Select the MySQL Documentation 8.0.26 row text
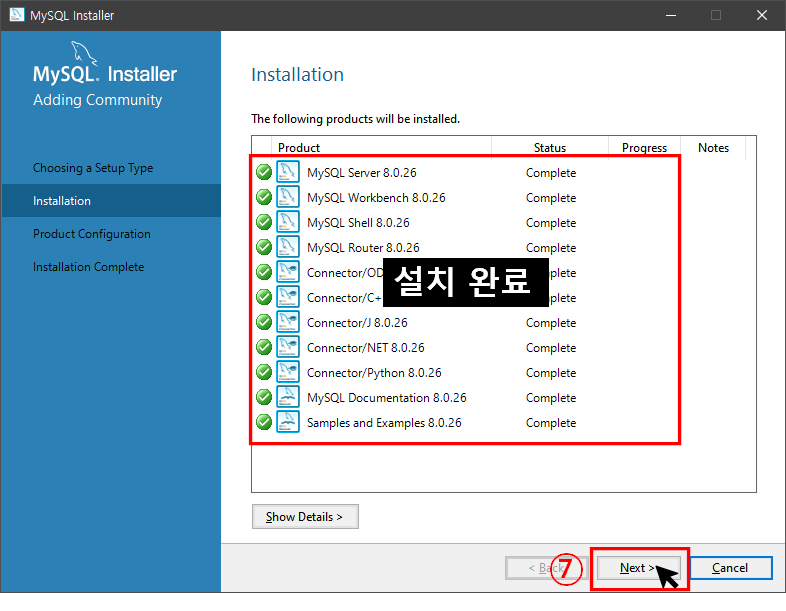The image size is (786, 611). [x=386, y=398]
